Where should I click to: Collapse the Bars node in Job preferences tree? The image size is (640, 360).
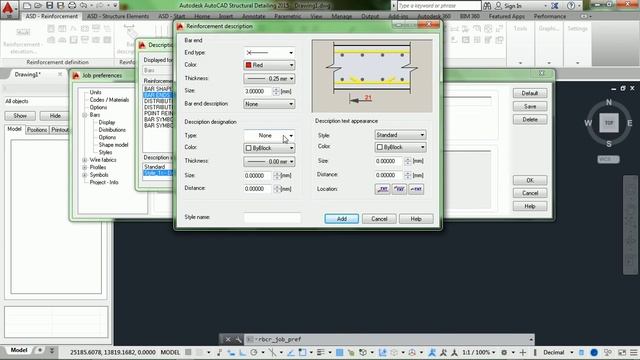(x=84, y=115)
